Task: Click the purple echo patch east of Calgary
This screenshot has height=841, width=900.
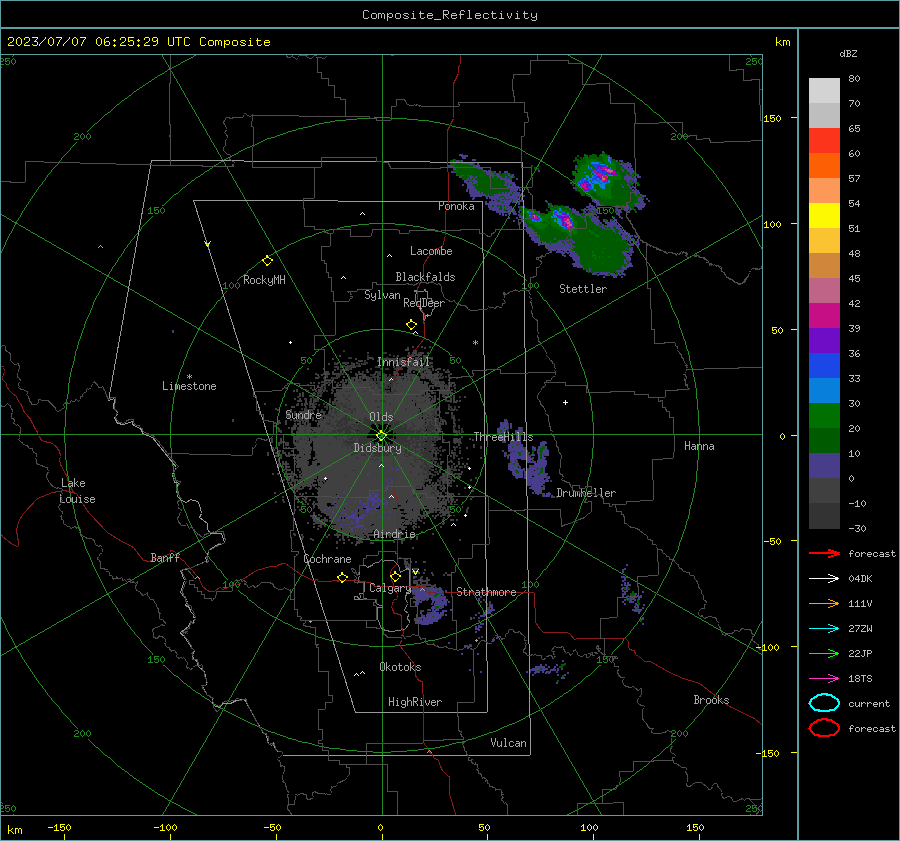Action: tap(430, 604)
